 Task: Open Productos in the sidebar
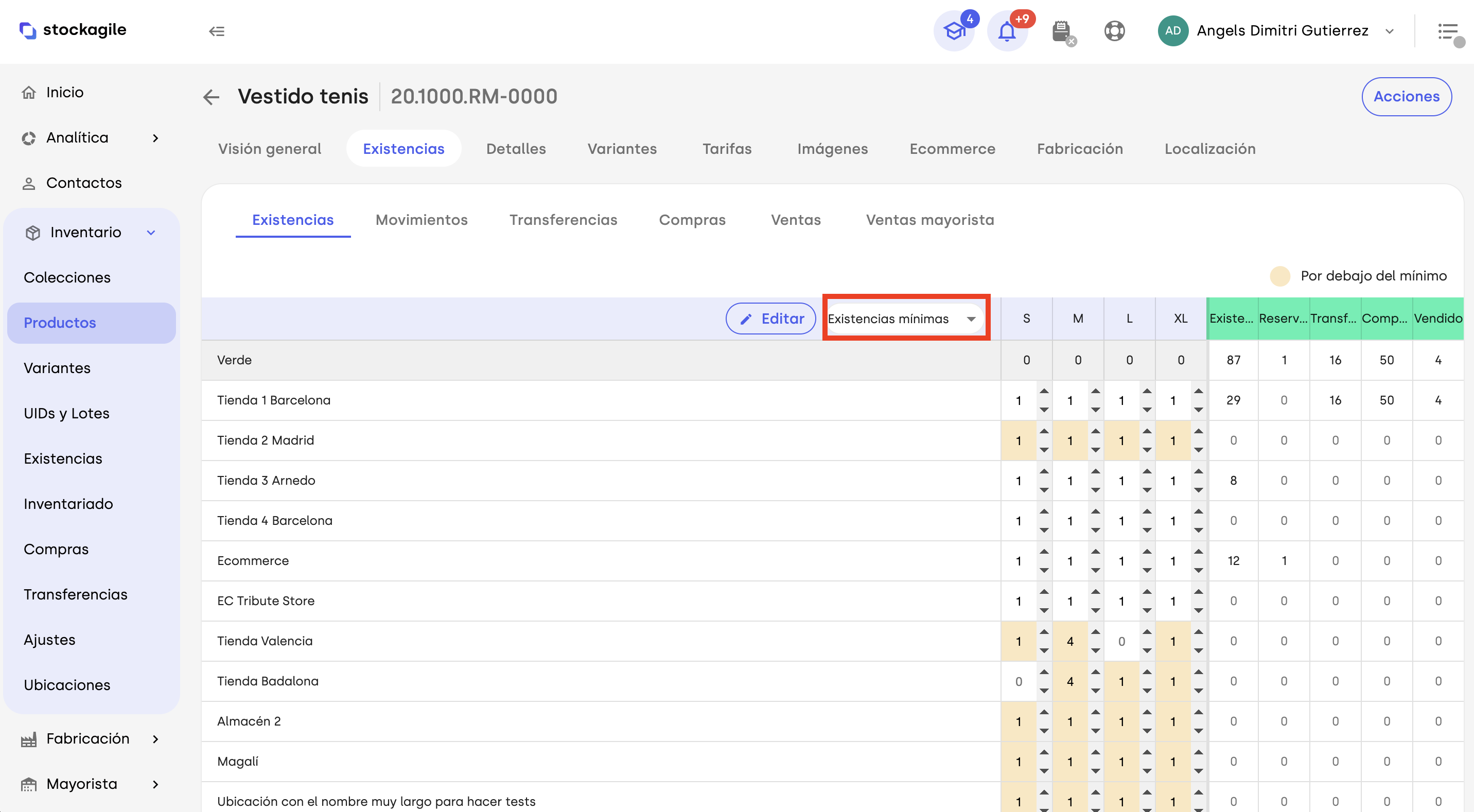[92, 323]
